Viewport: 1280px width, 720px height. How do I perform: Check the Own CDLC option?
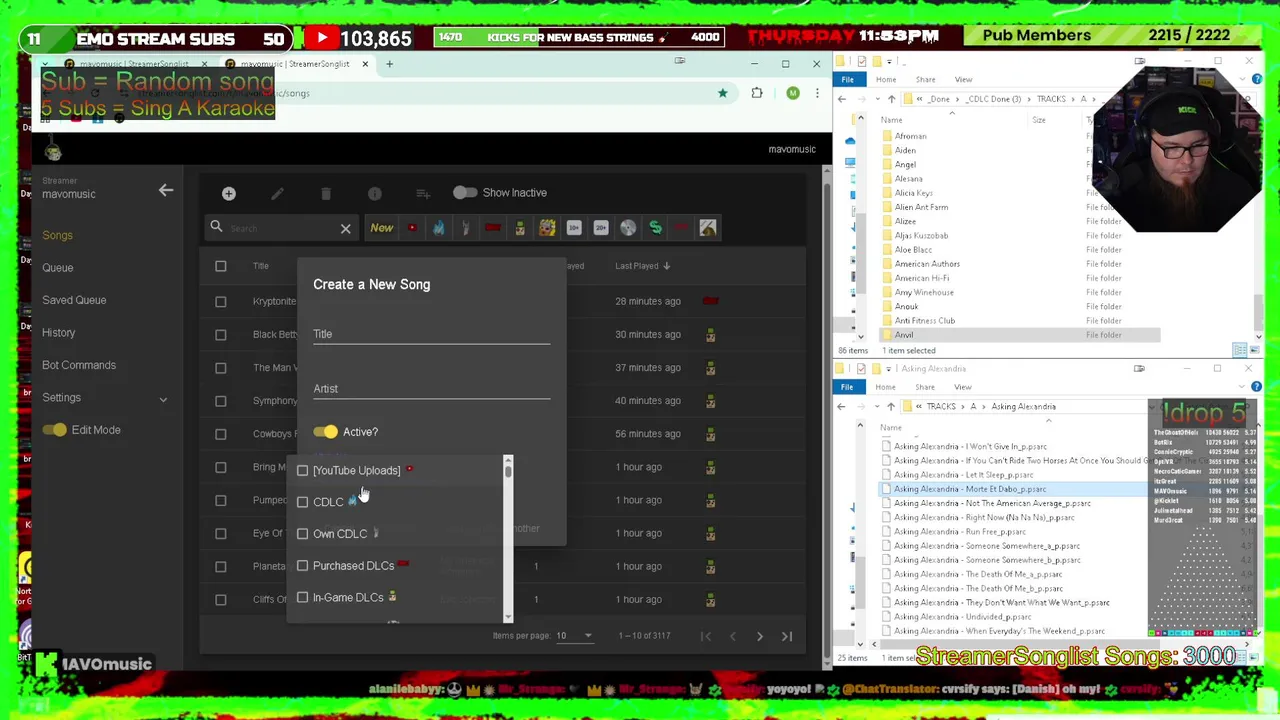(302, 534)
